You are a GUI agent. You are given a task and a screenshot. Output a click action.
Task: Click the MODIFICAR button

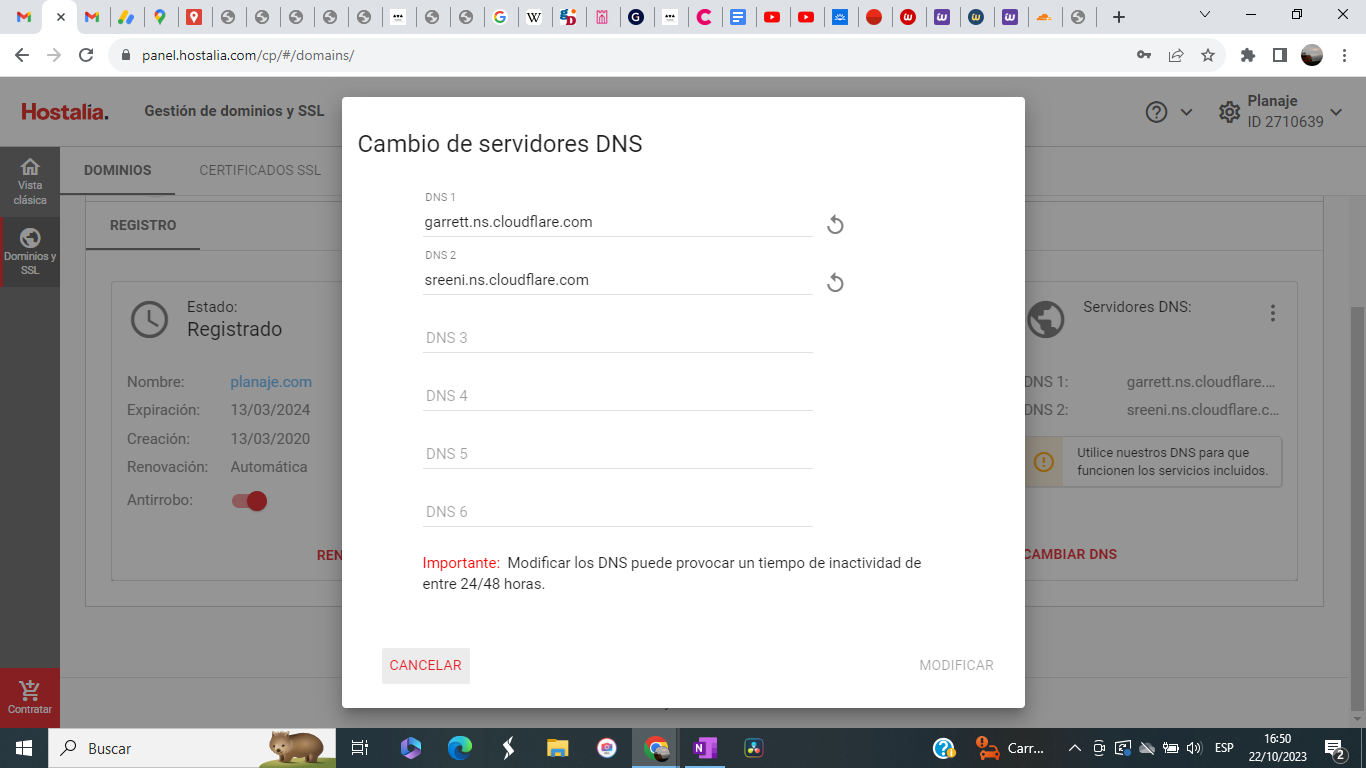pyautogui.click(x=956, y=666)
